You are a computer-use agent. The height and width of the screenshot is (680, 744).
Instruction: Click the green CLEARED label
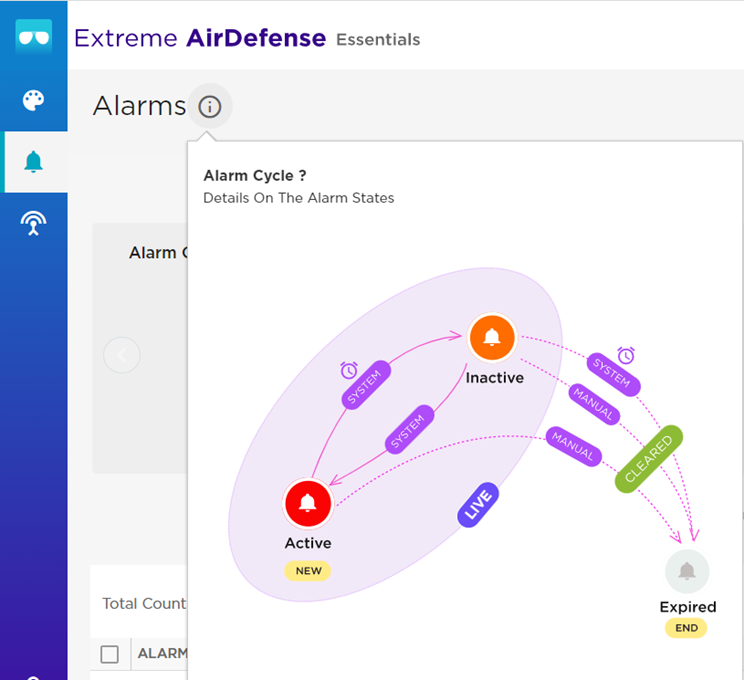point(648,461)
